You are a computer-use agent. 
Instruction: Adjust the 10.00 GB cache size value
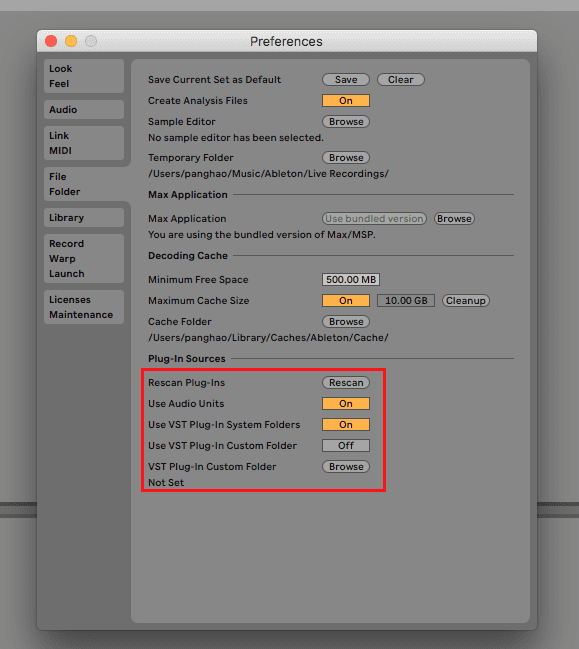(x=406, y=300)
